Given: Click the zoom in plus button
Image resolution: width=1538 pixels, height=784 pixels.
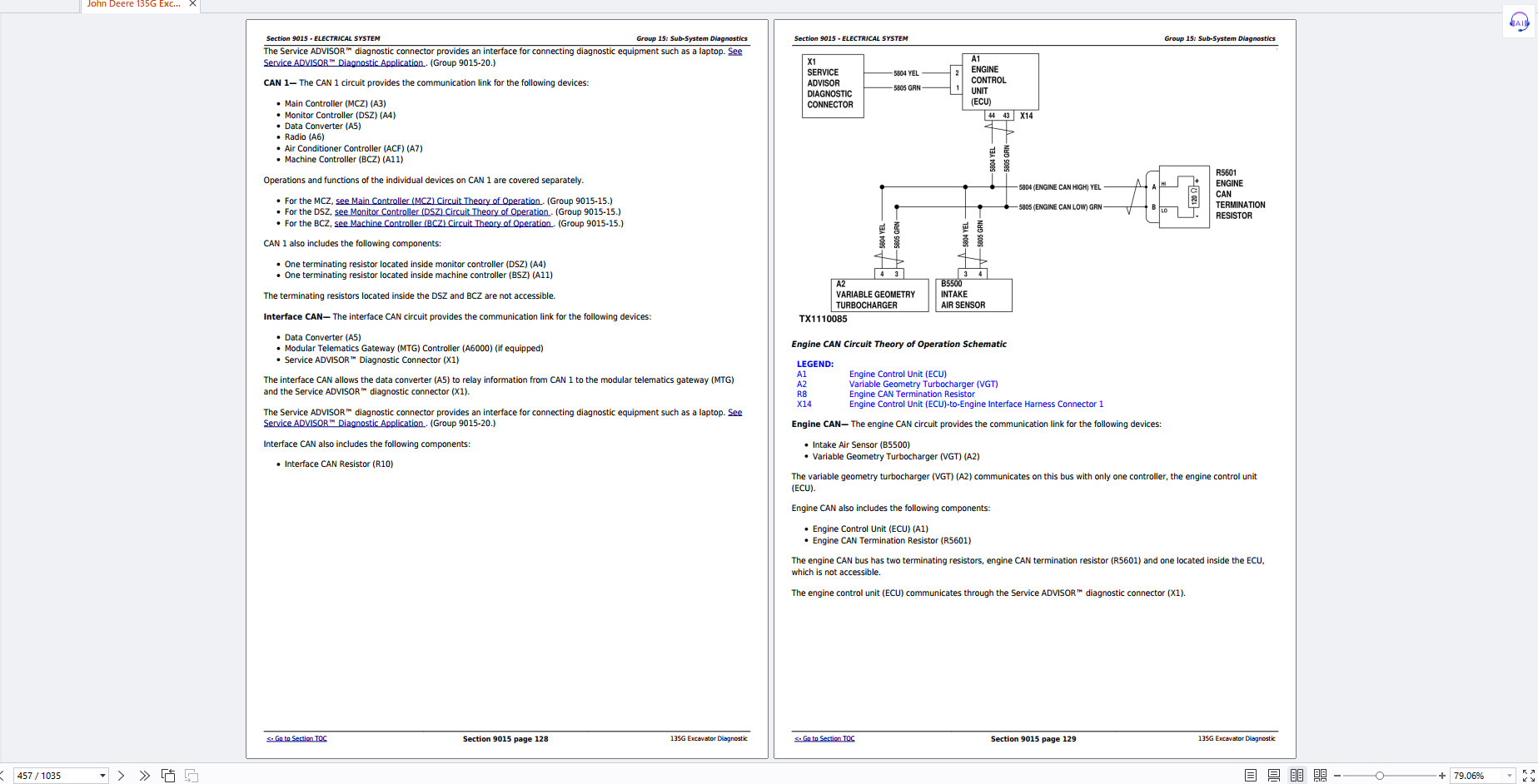Looking at the screenshot, I should pos(1441,776).
